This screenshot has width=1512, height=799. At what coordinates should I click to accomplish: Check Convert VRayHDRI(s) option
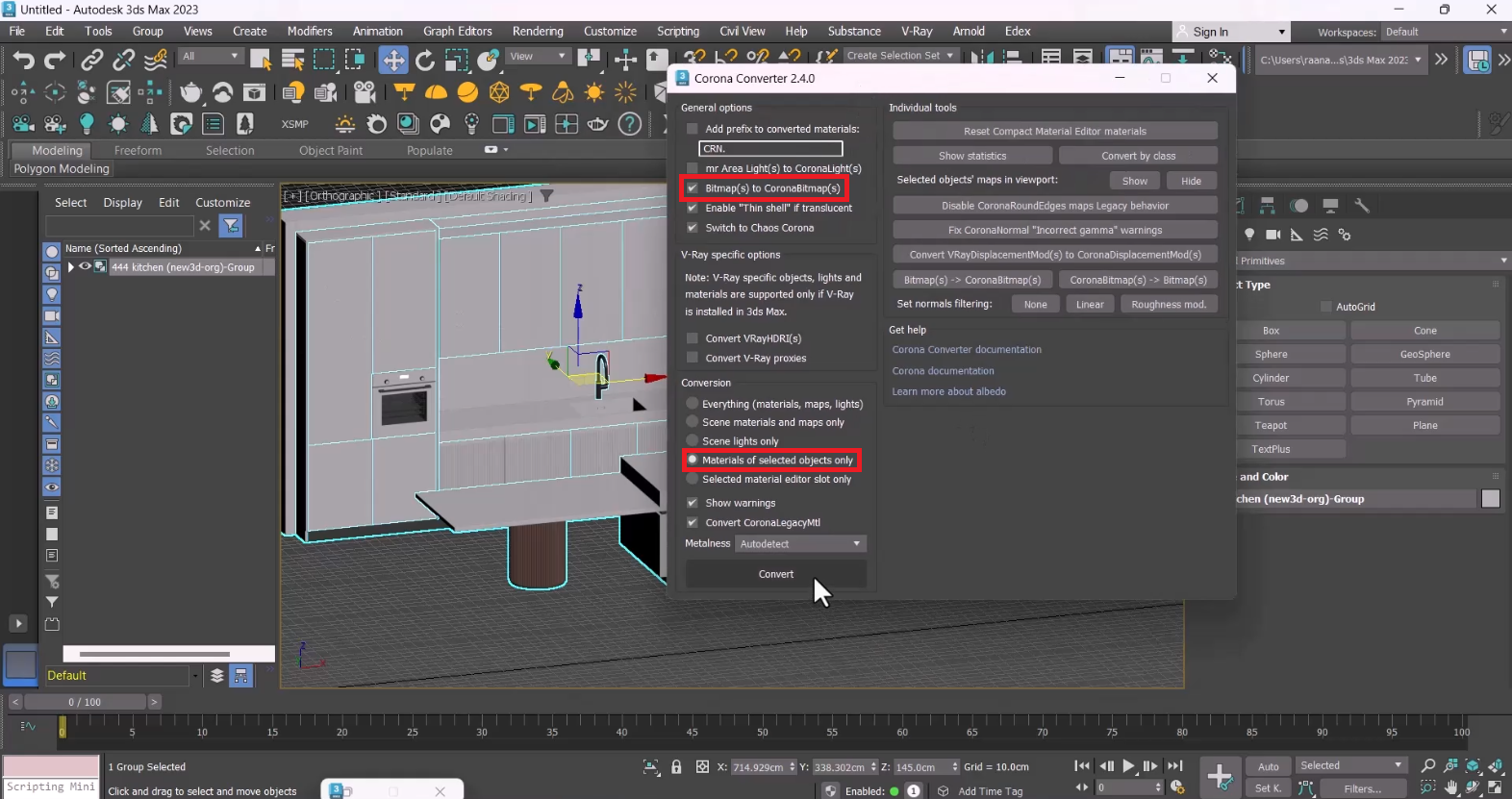[x=692, y=338]
